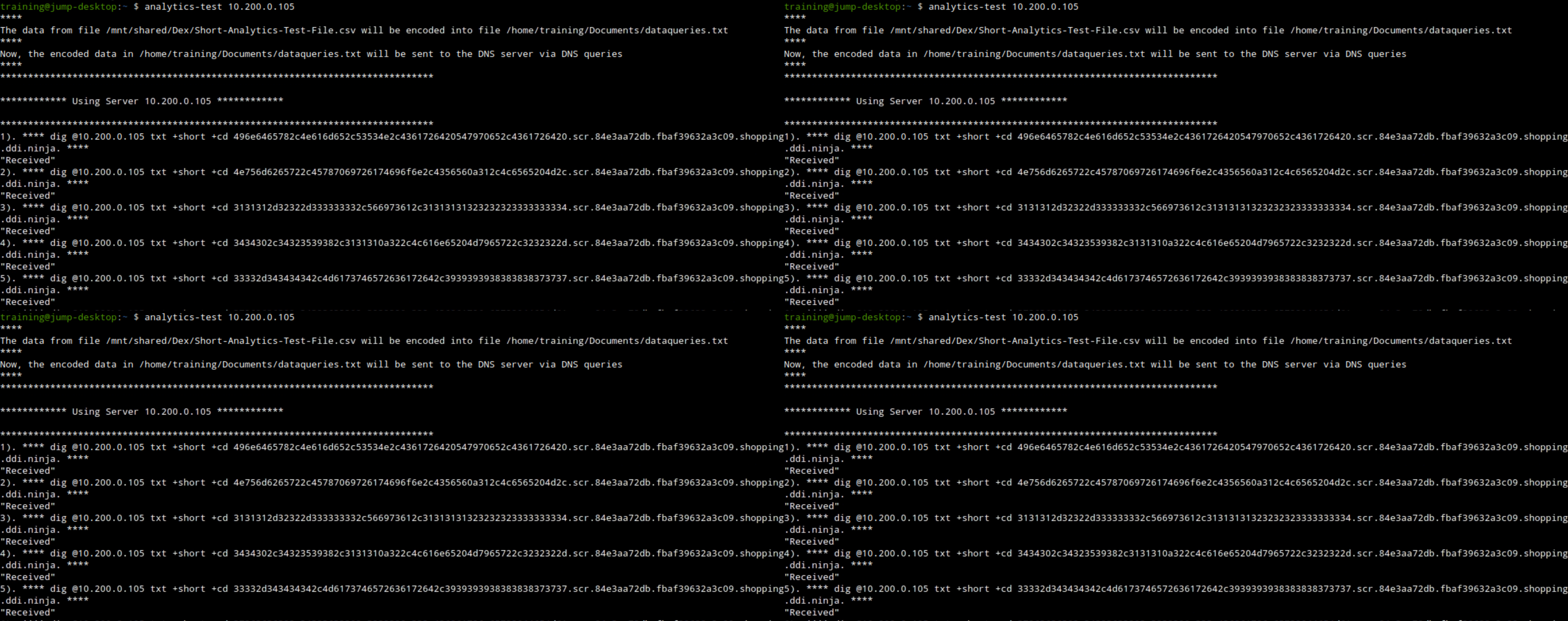Viewport: 1568px width, 621px height.
Task: Click 'Using Server 10.200.0.105' header in top-left pane
Action: click(141, 101)
